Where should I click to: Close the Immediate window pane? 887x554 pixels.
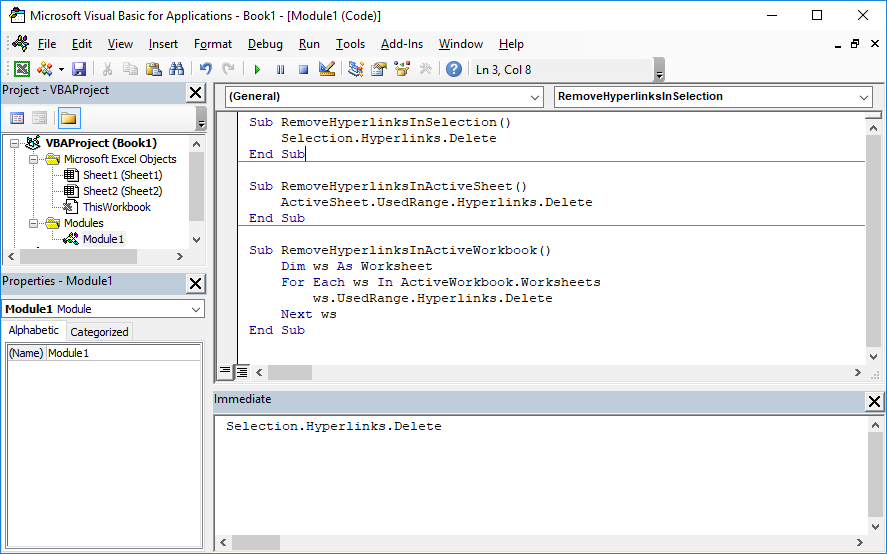pos(874,401)
